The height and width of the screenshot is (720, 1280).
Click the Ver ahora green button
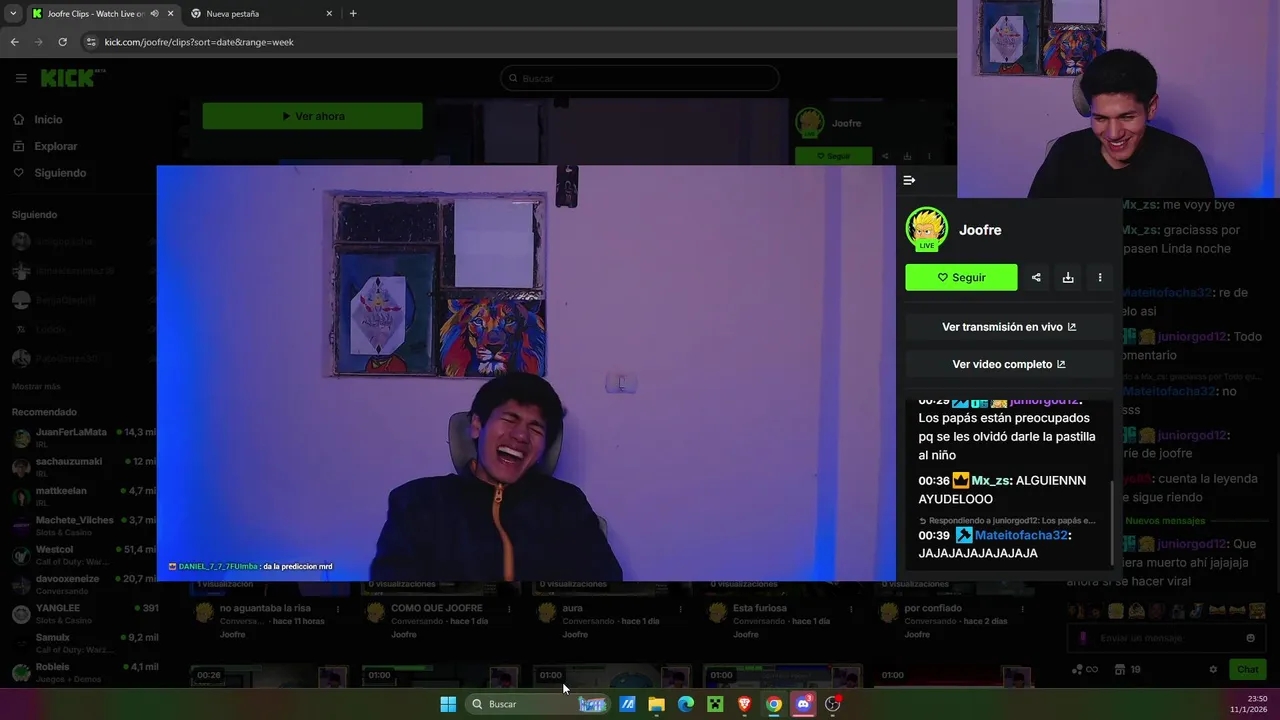pyautogui.click(x=312, y=116)
